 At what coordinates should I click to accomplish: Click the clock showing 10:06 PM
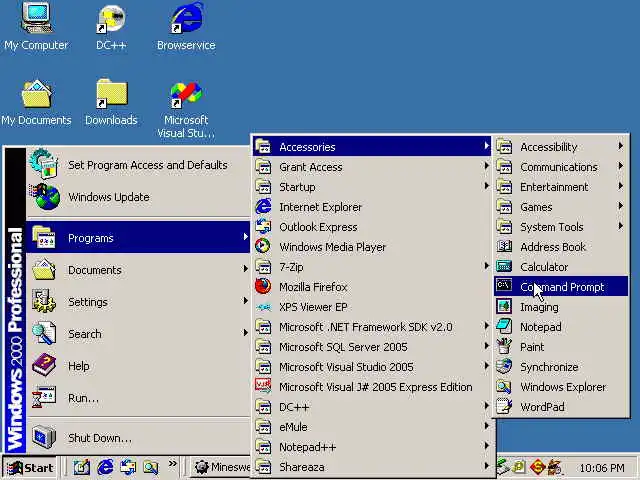602,467
